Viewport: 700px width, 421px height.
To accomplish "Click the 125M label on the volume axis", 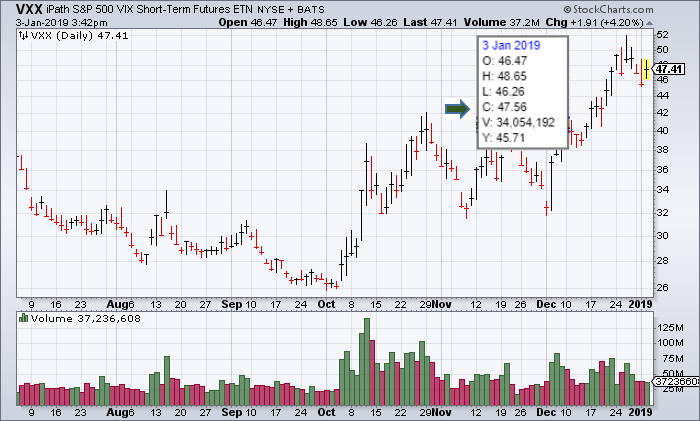I will [x=670, y=328].
